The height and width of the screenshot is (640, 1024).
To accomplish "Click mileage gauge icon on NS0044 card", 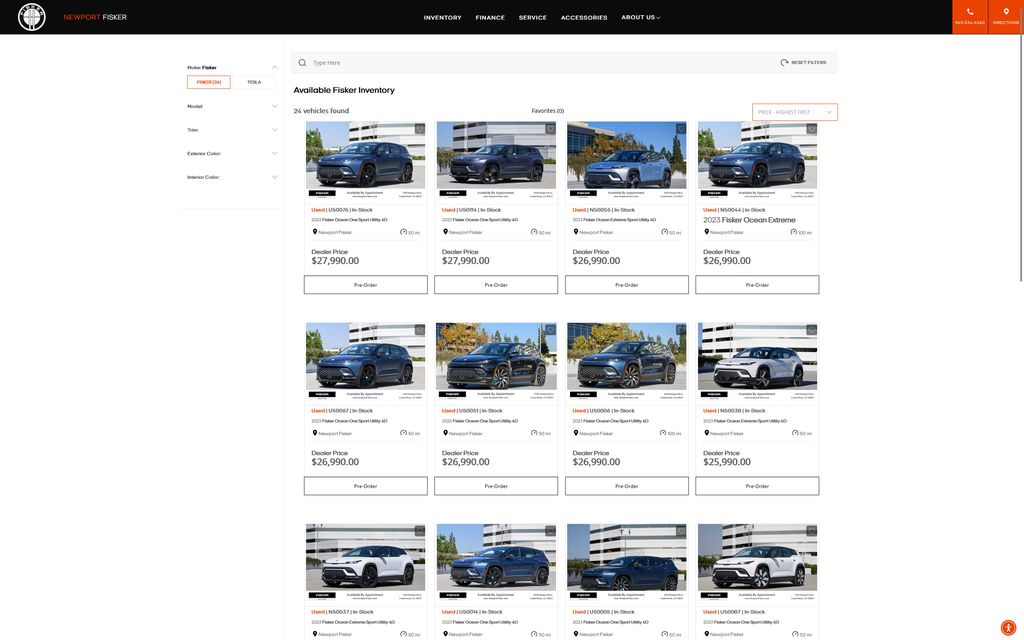I will pyautogui.click(x=794, y=232).
